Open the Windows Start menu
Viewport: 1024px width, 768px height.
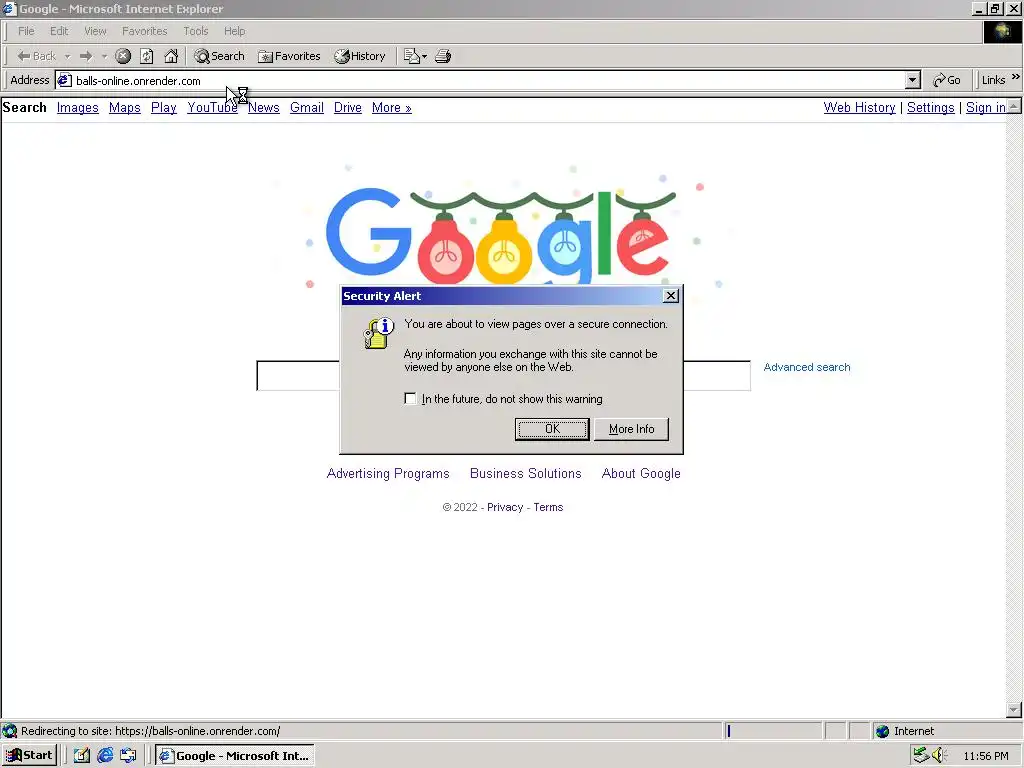click(29, 756)
